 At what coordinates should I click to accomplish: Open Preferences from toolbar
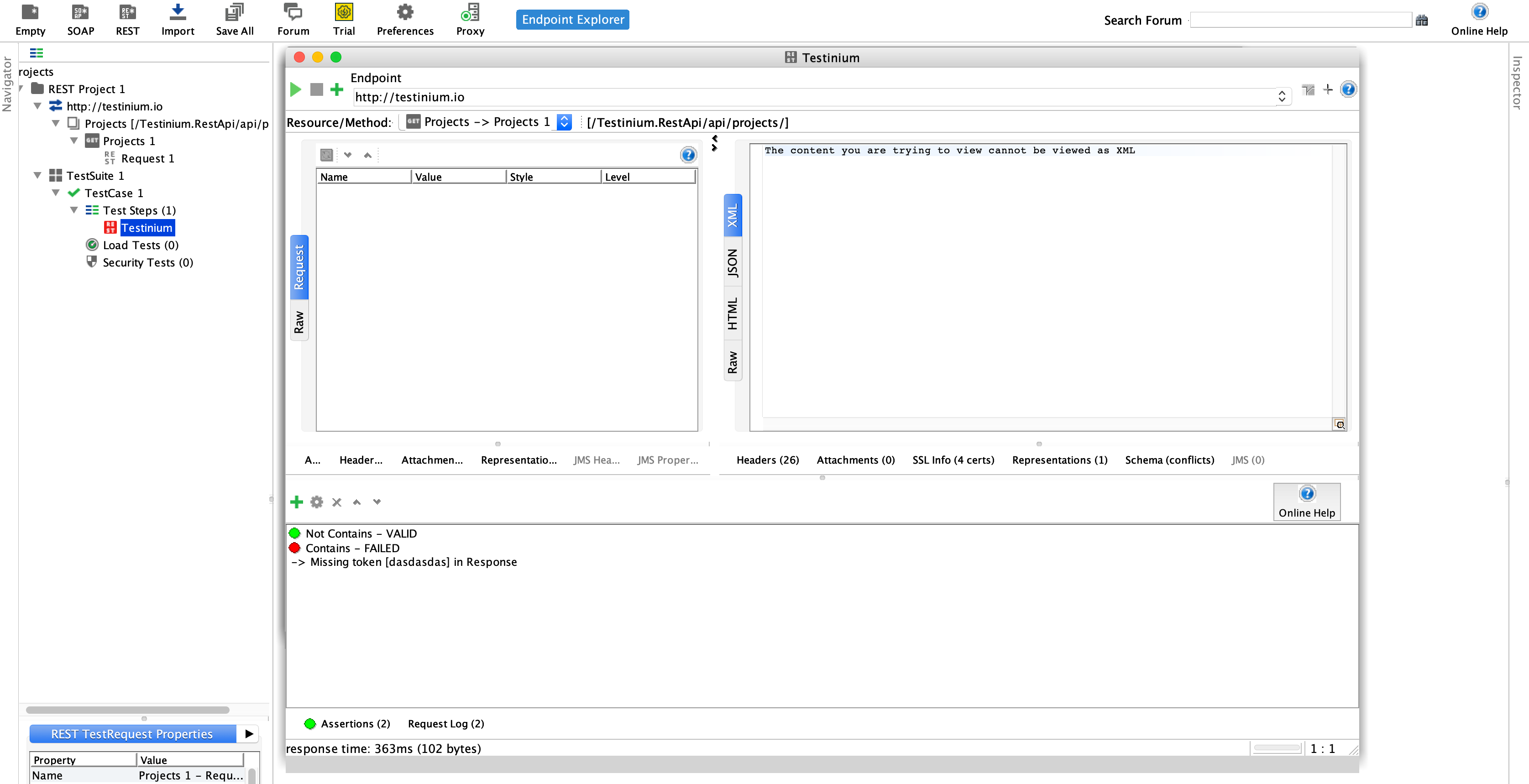pos(405,20)
